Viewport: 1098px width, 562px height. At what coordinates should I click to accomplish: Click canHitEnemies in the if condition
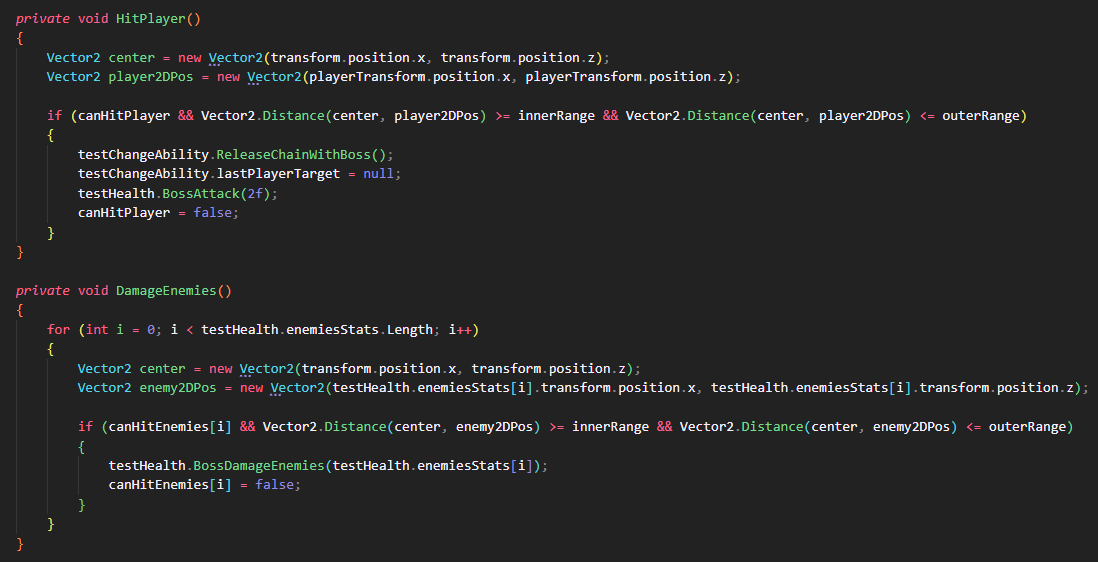(158, 426)
